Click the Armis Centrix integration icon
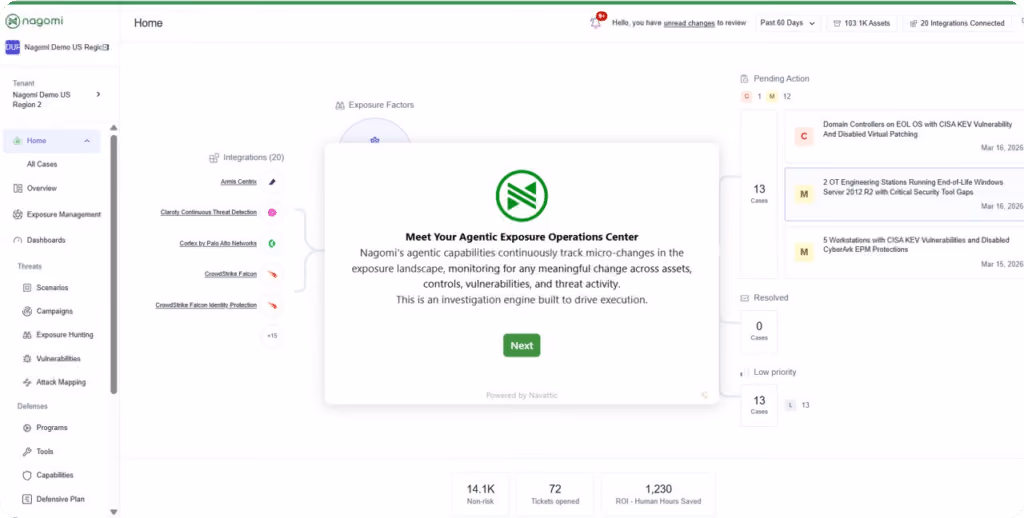Viewport: 1024px width, 518px height. [x=272, y=182]
